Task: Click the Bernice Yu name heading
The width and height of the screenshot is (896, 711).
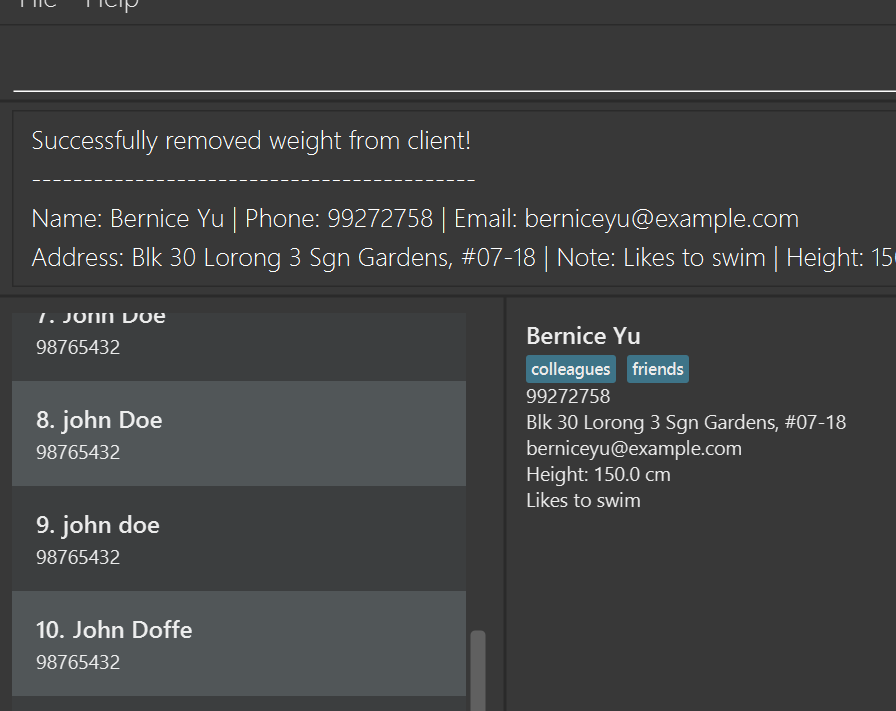Action: (583, 336)
